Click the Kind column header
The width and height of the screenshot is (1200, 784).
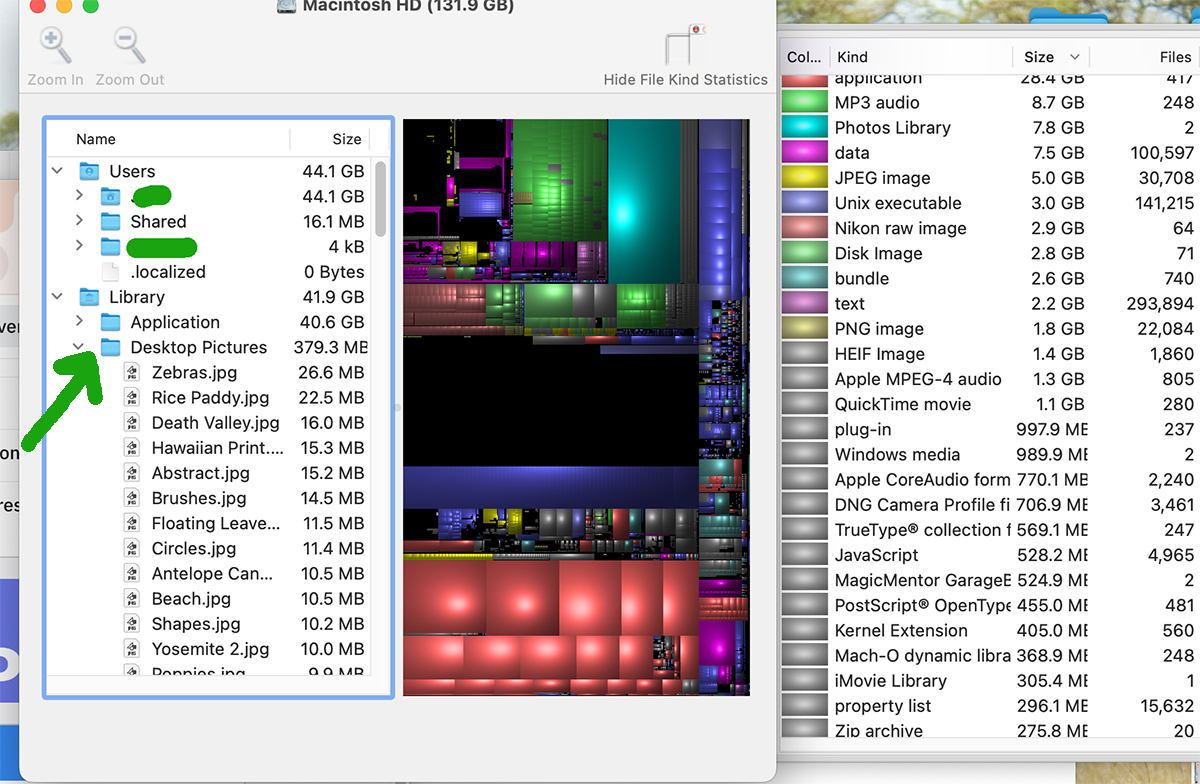[x=920, y=57]
